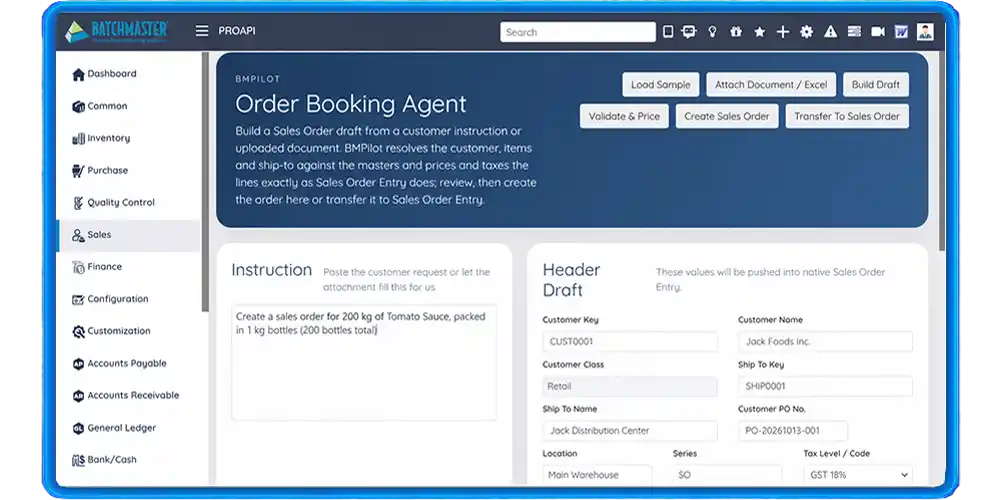The image size is (1000, 500).
Task: Open the user profile avatar
Action: click(925, 31)
